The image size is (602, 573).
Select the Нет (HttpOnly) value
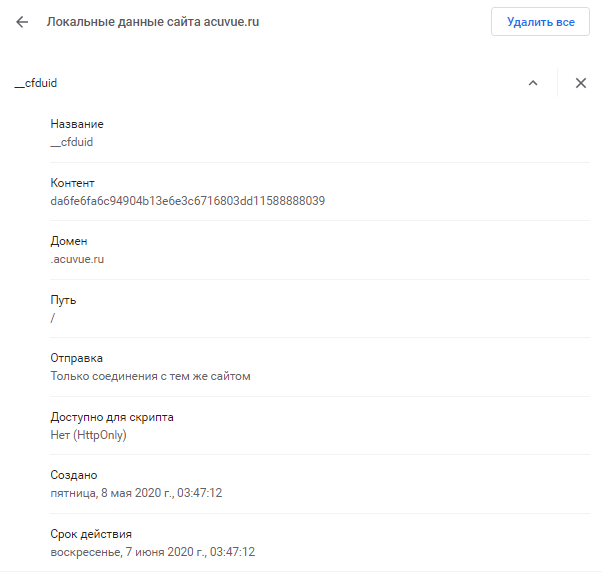(88, 435)
